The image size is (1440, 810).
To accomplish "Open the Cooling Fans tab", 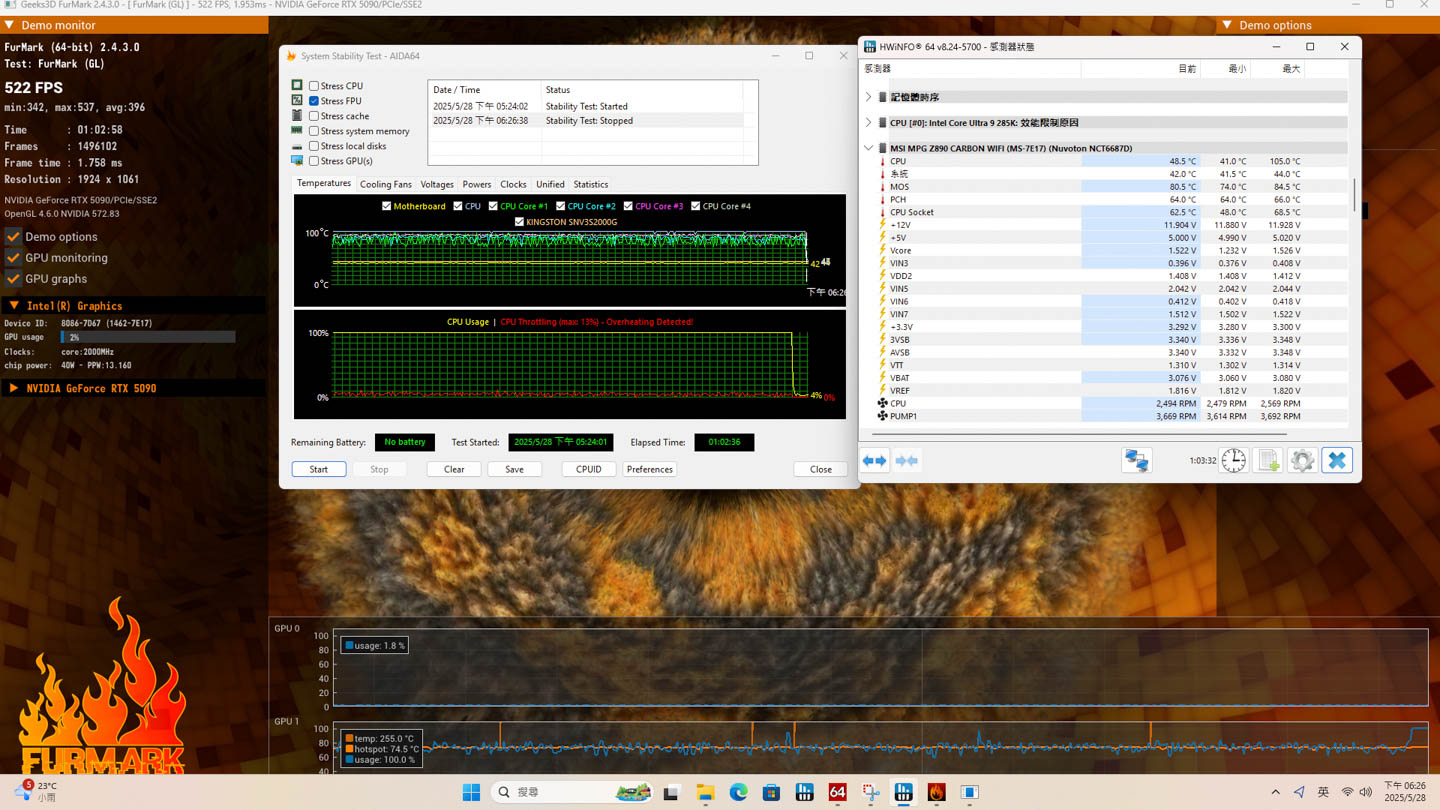I will pos(386,185).
